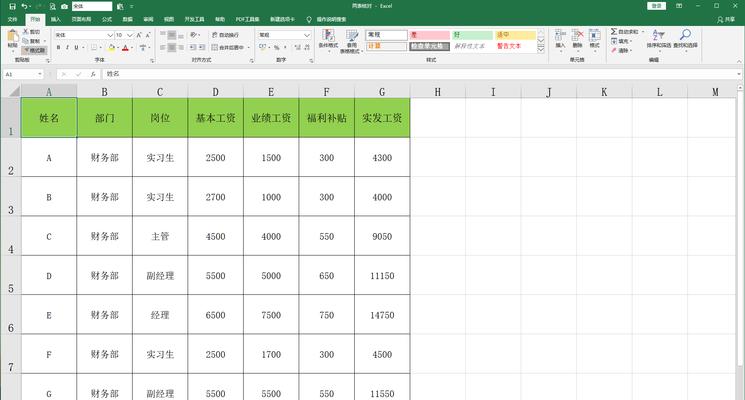Toggle Italic formatting
Screen dimensions: 745x400
point(67,48)
